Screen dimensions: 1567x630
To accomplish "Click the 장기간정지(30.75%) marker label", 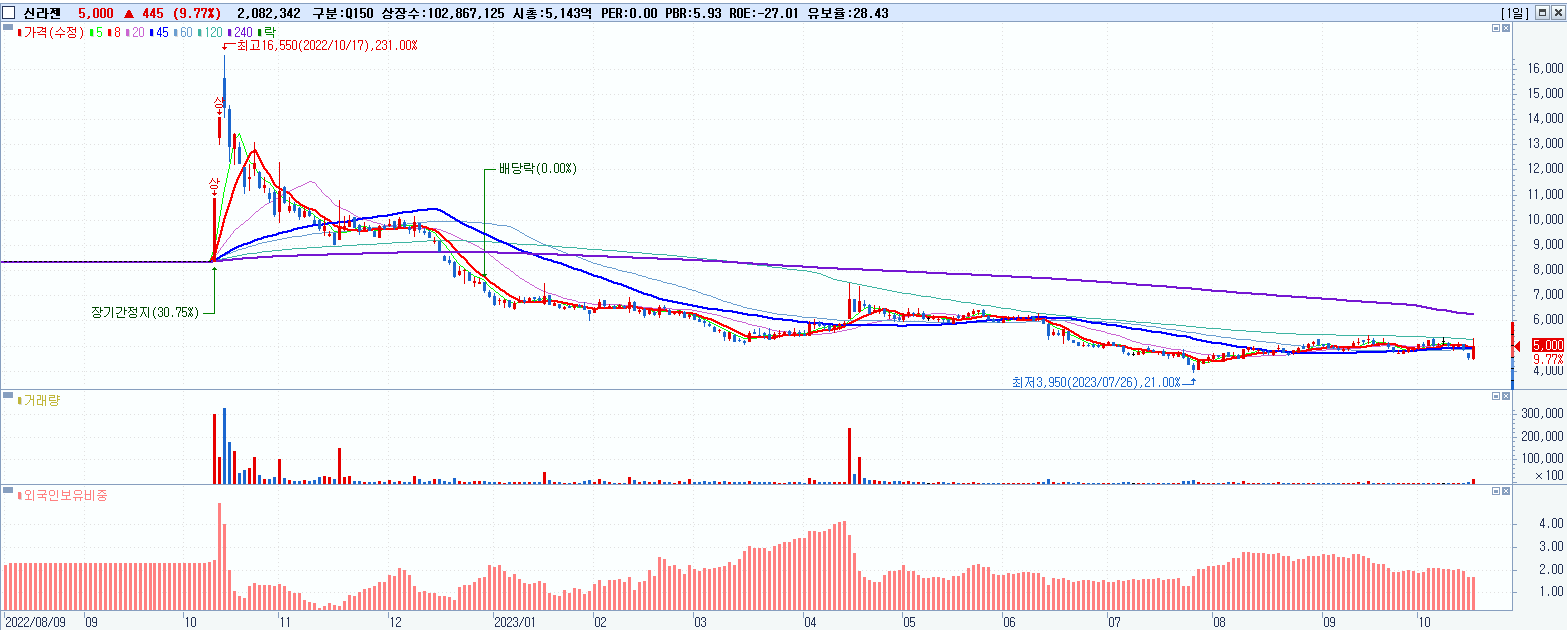I will (x=145, y=312).
